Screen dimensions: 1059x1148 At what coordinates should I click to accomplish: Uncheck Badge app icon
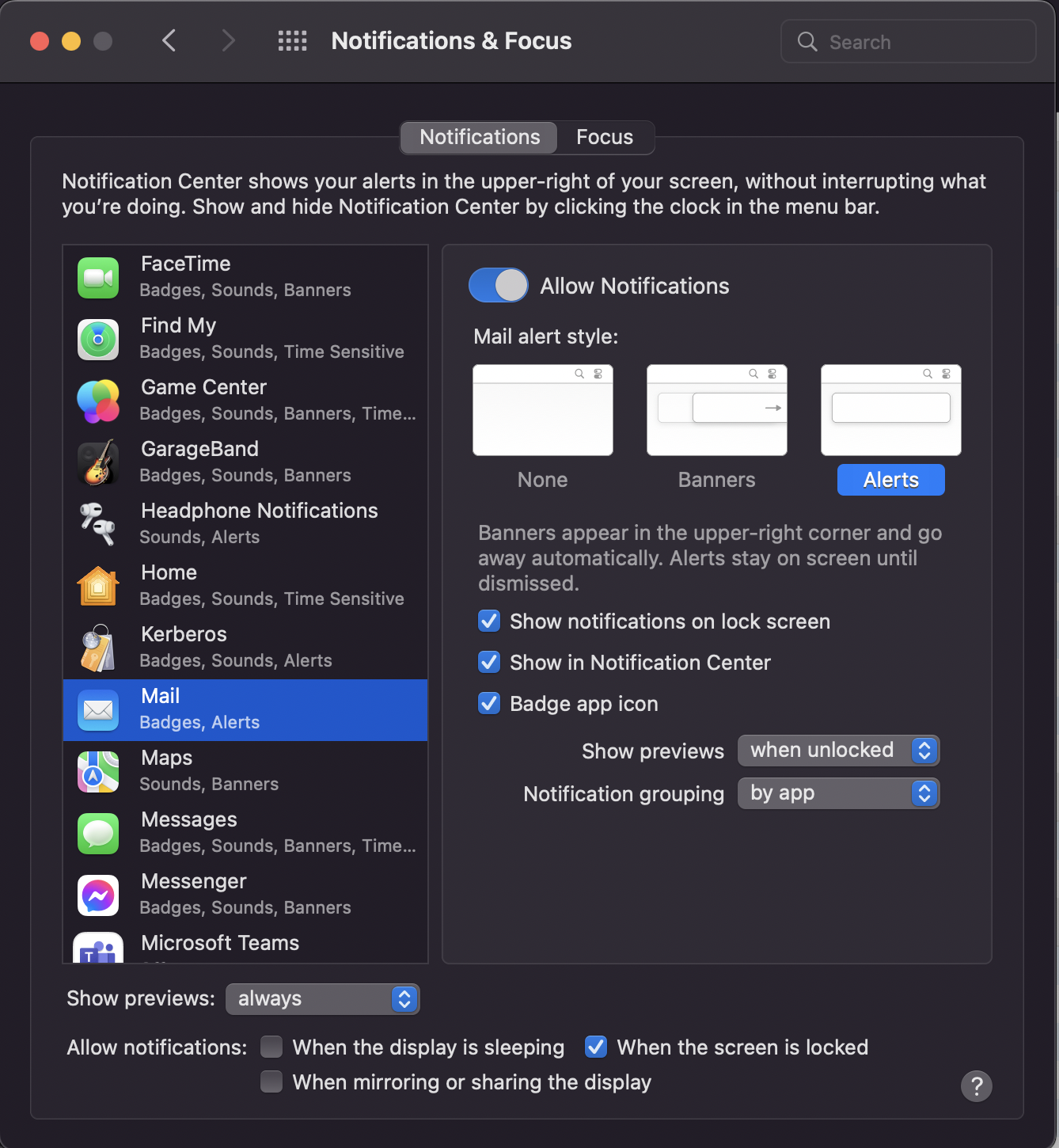point(489,704)
